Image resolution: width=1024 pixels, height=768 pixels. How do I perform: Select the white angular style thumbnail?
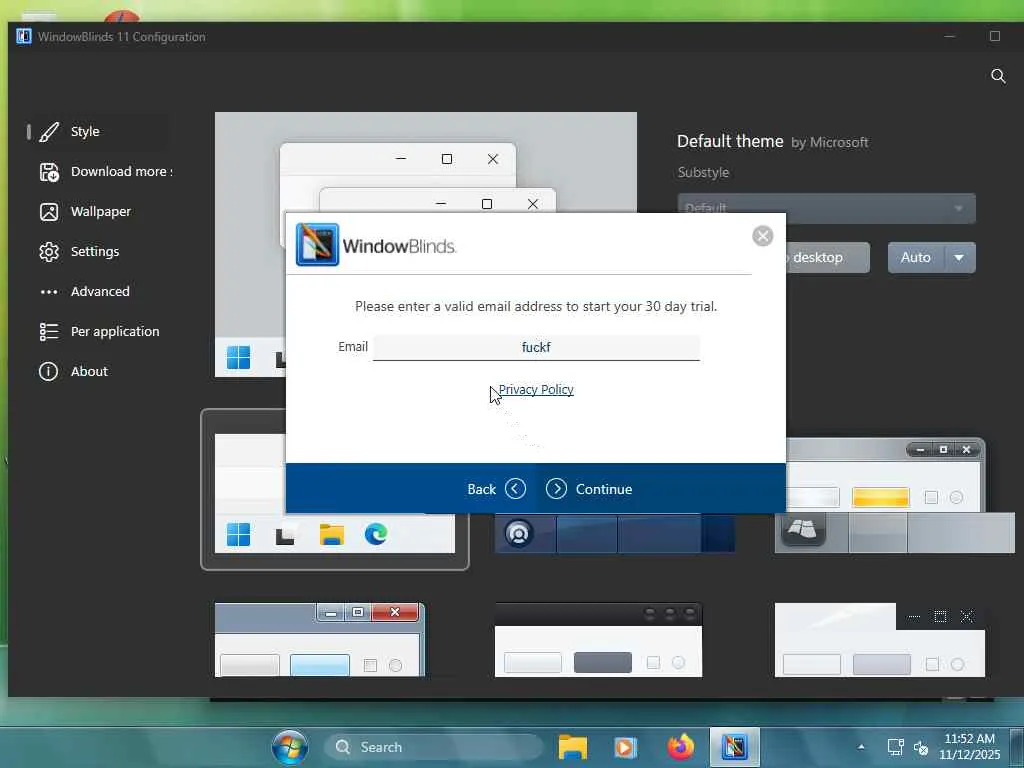[x=879, y=639]
